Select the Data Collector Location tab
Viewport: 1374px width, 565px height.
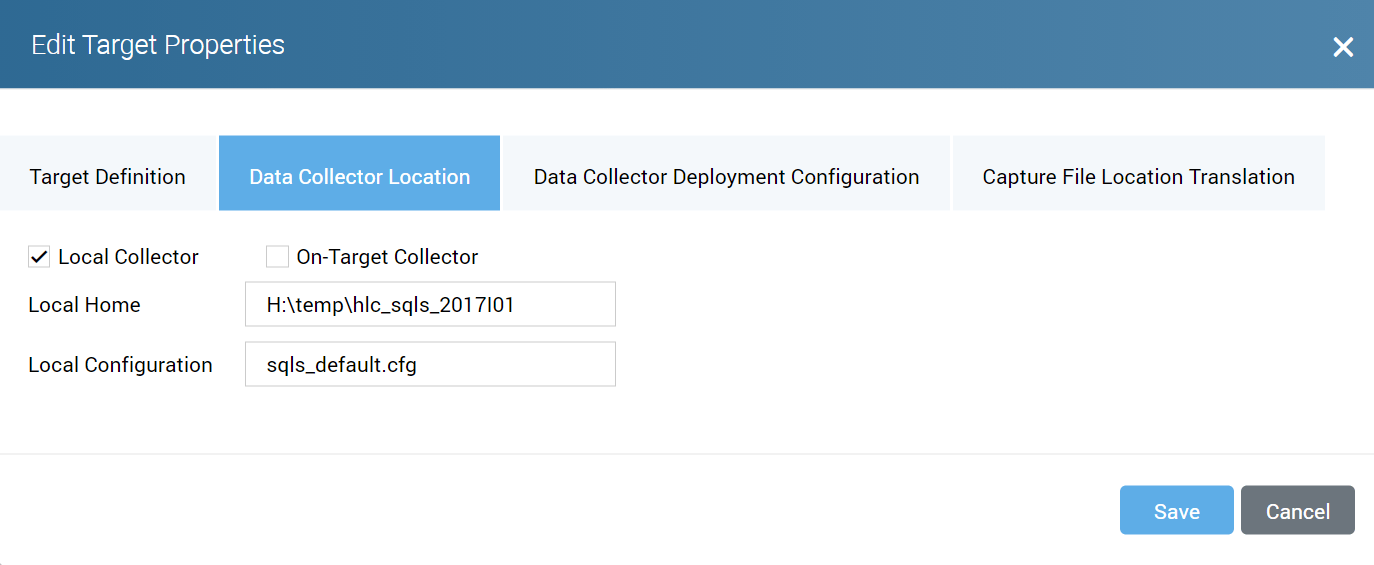pyautogui.click(x=359, y=177)
